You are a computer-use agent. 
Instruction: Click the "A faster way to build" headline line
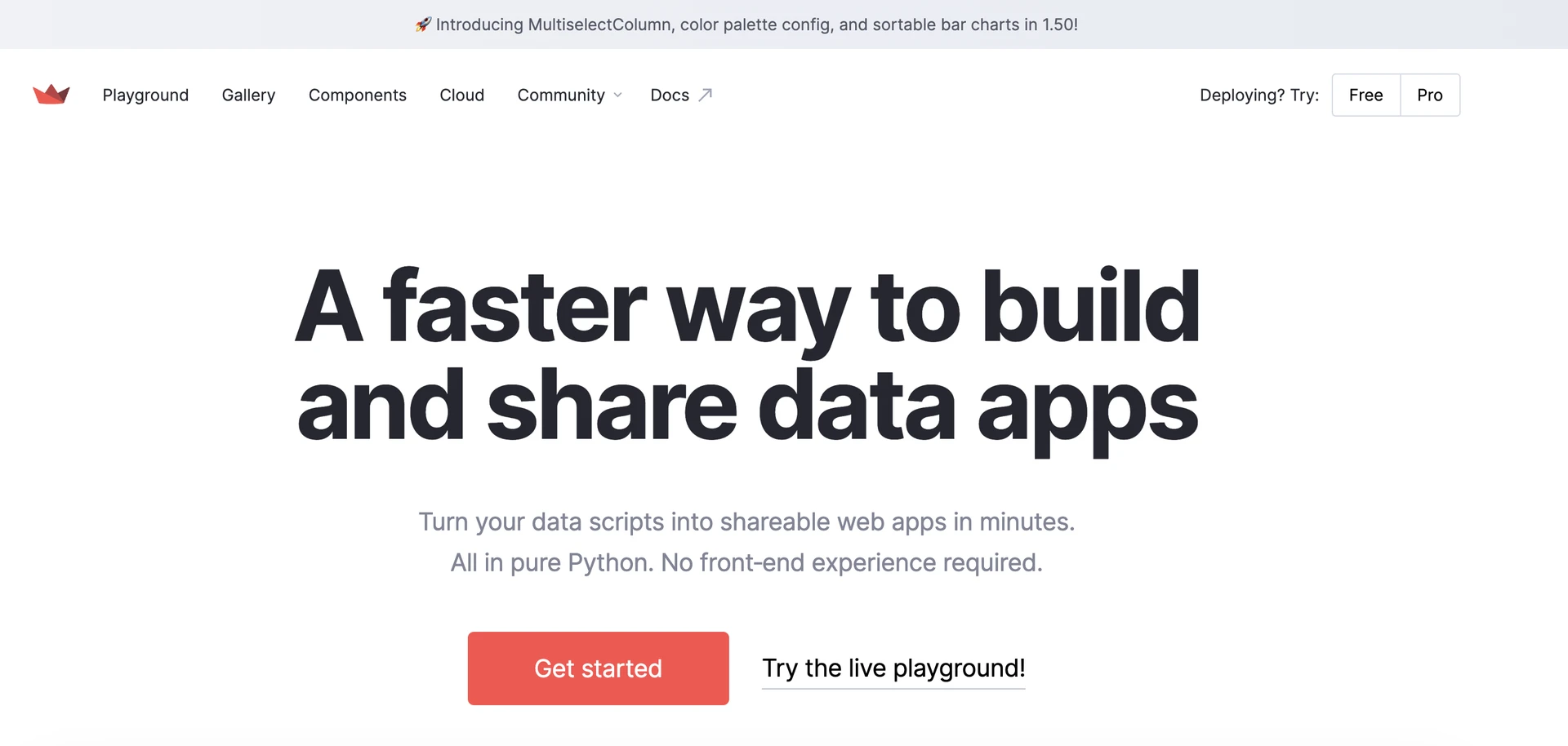tap(746, 309)
